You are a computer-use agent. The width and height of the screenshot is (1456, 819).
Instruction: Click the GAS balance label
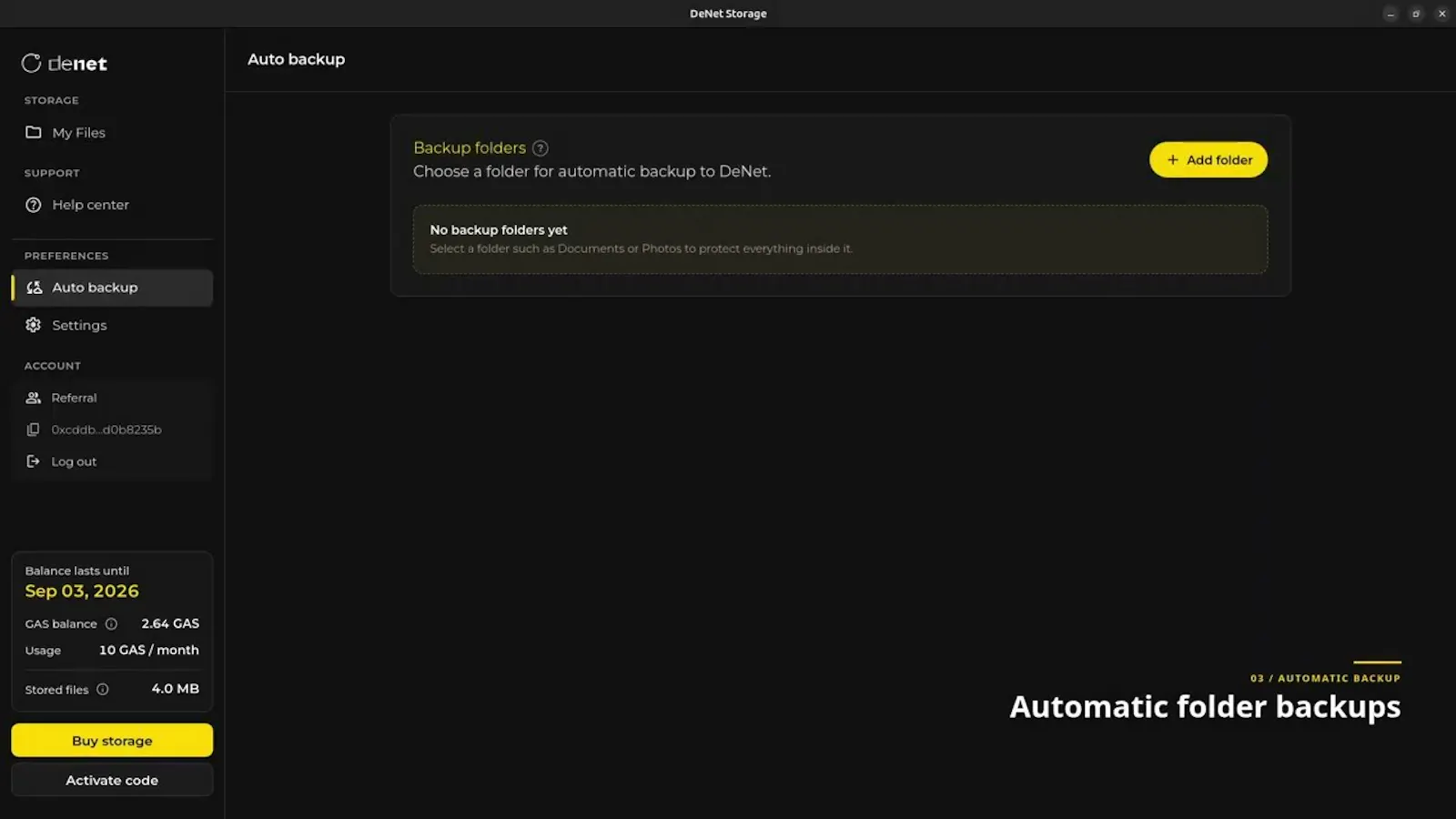61,624
